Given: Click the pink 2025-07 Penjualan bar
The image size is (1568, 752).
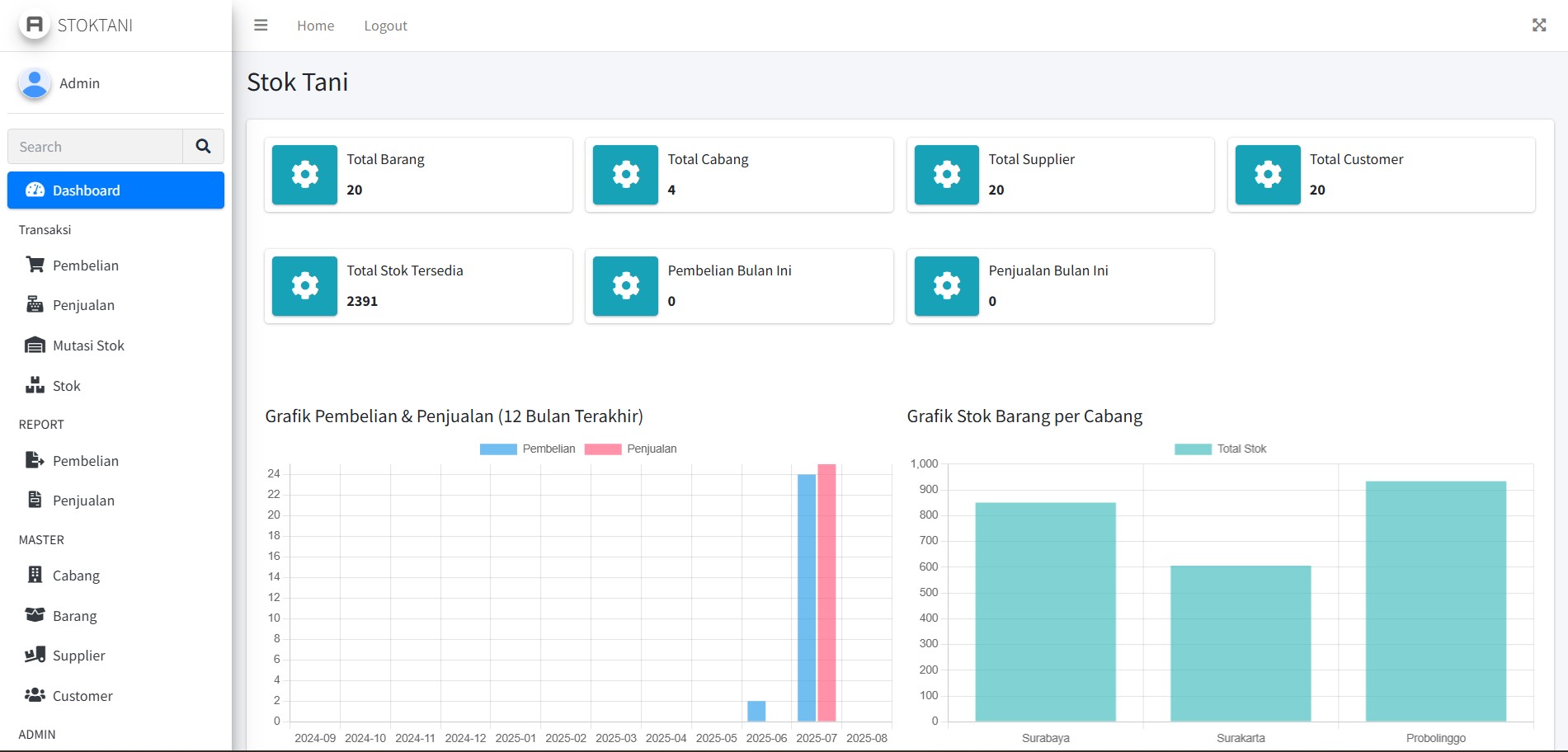Looking at the screenshot, I should 826,594.
